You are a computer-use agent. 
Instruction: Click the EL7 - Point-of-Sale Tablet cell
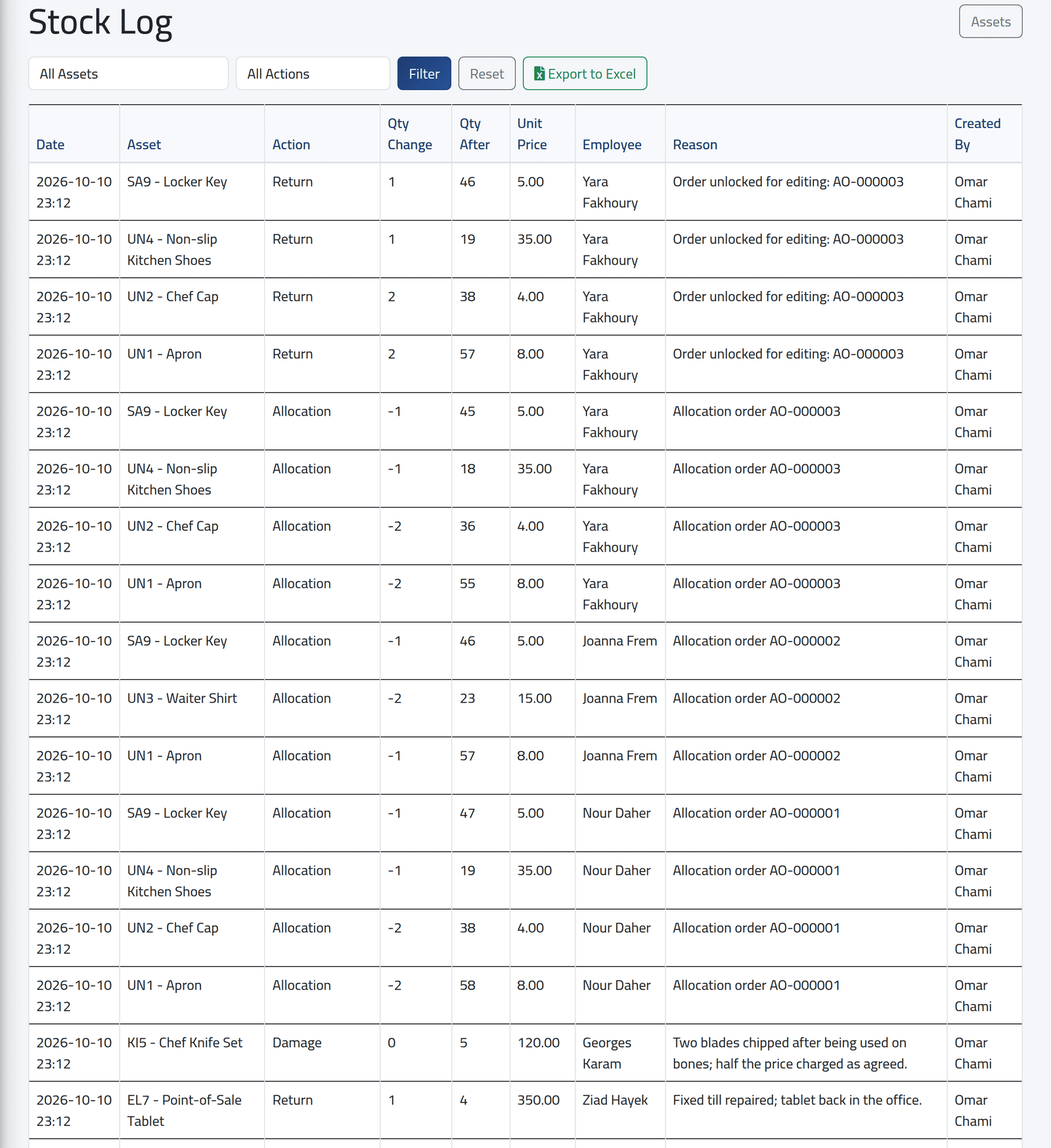coord(192,1110)
